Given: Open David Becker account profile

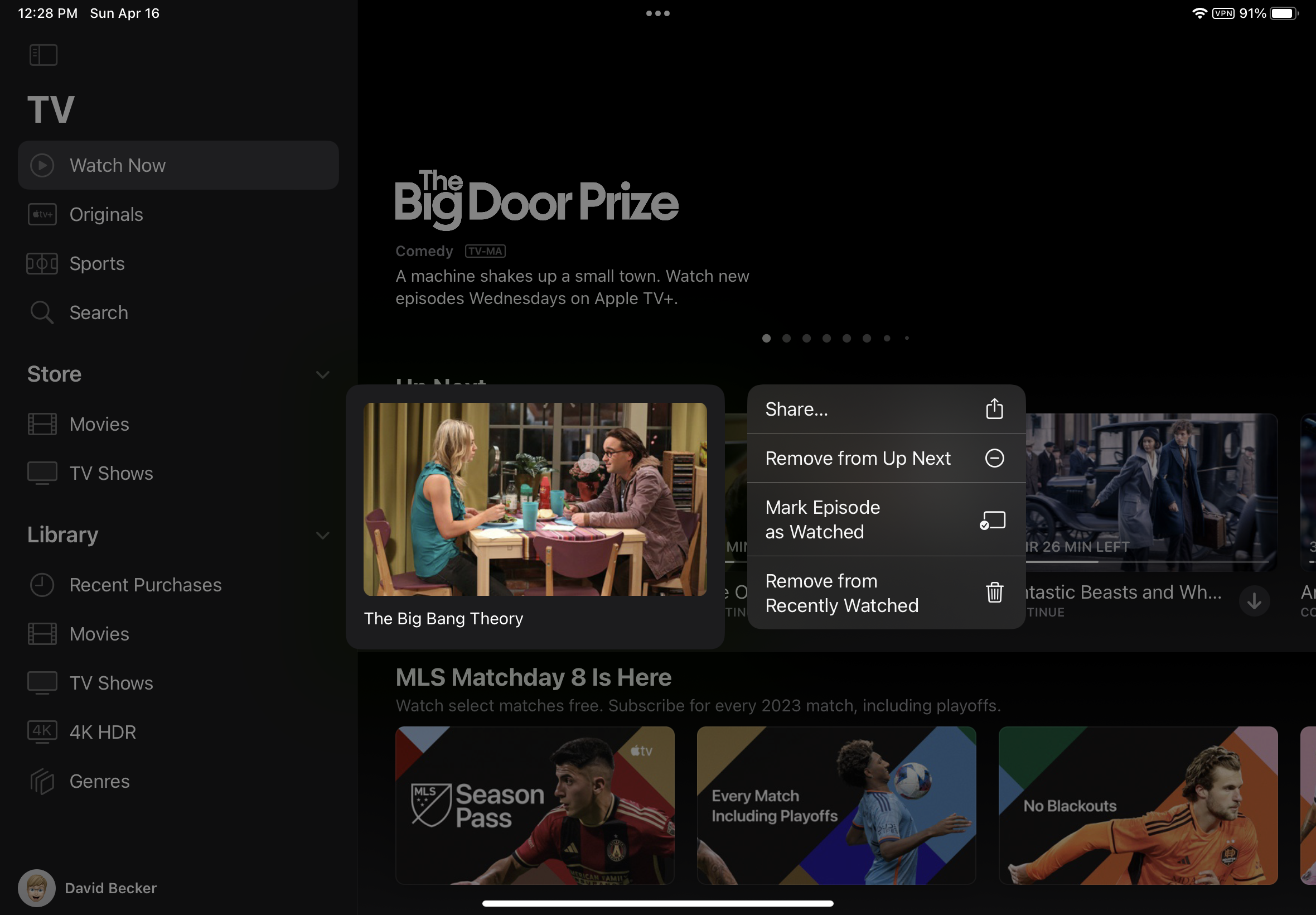Looking at the screenshot, I should (x=88, y=888).
